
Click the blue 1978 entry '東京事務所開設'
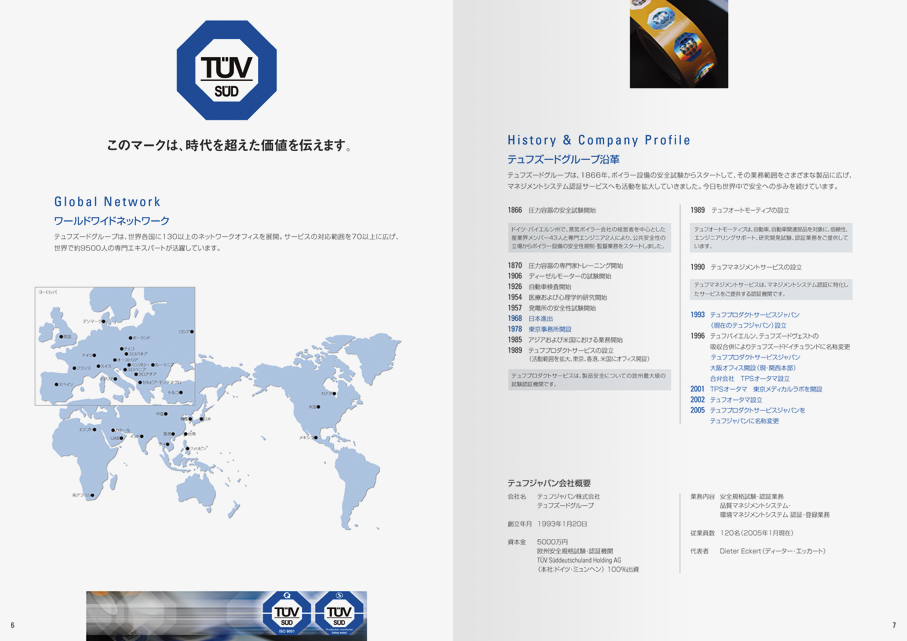pos(550,329)
